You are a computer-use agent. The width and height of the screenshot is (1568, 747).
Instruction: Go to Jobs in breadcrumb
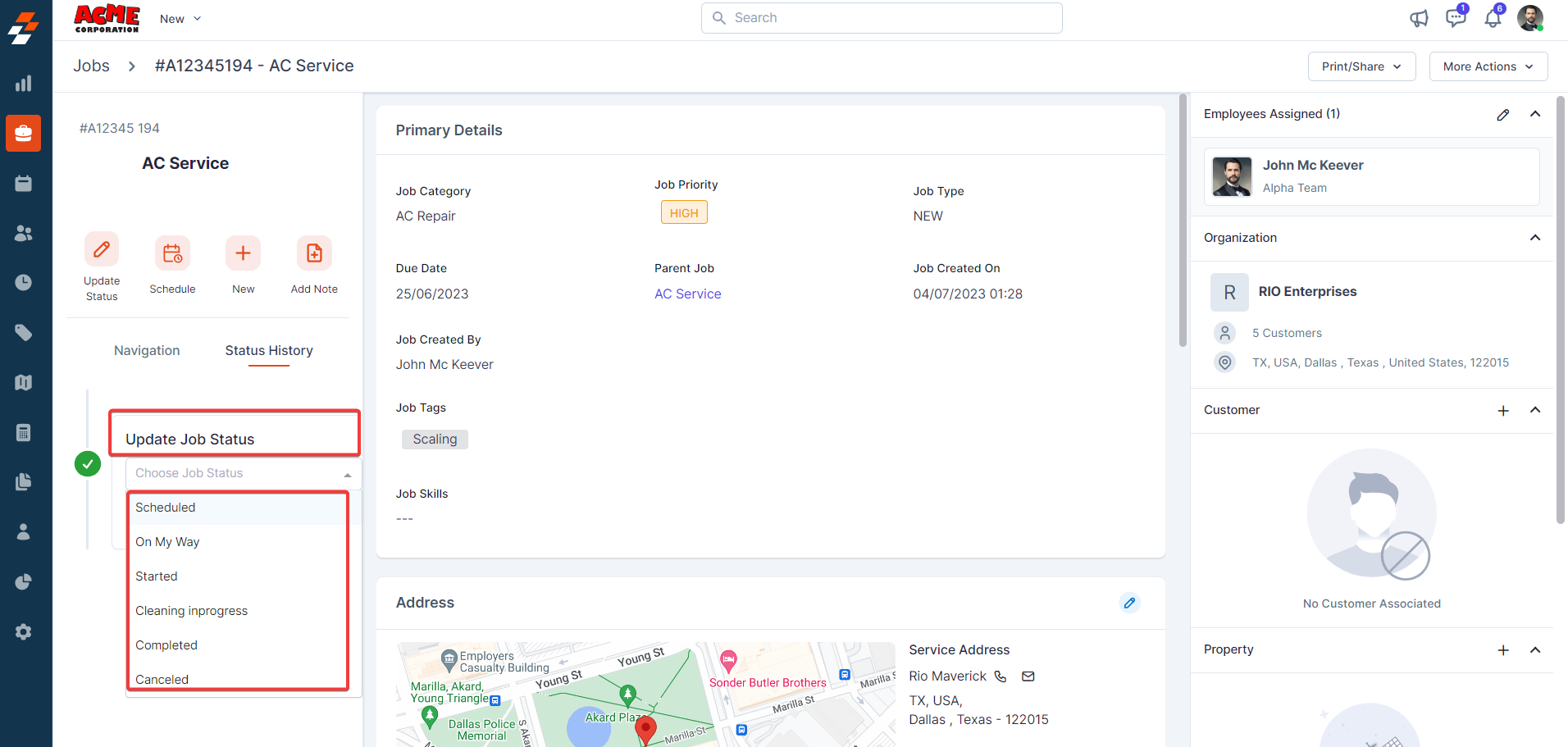pyautogui.click(x=91, y=66)
